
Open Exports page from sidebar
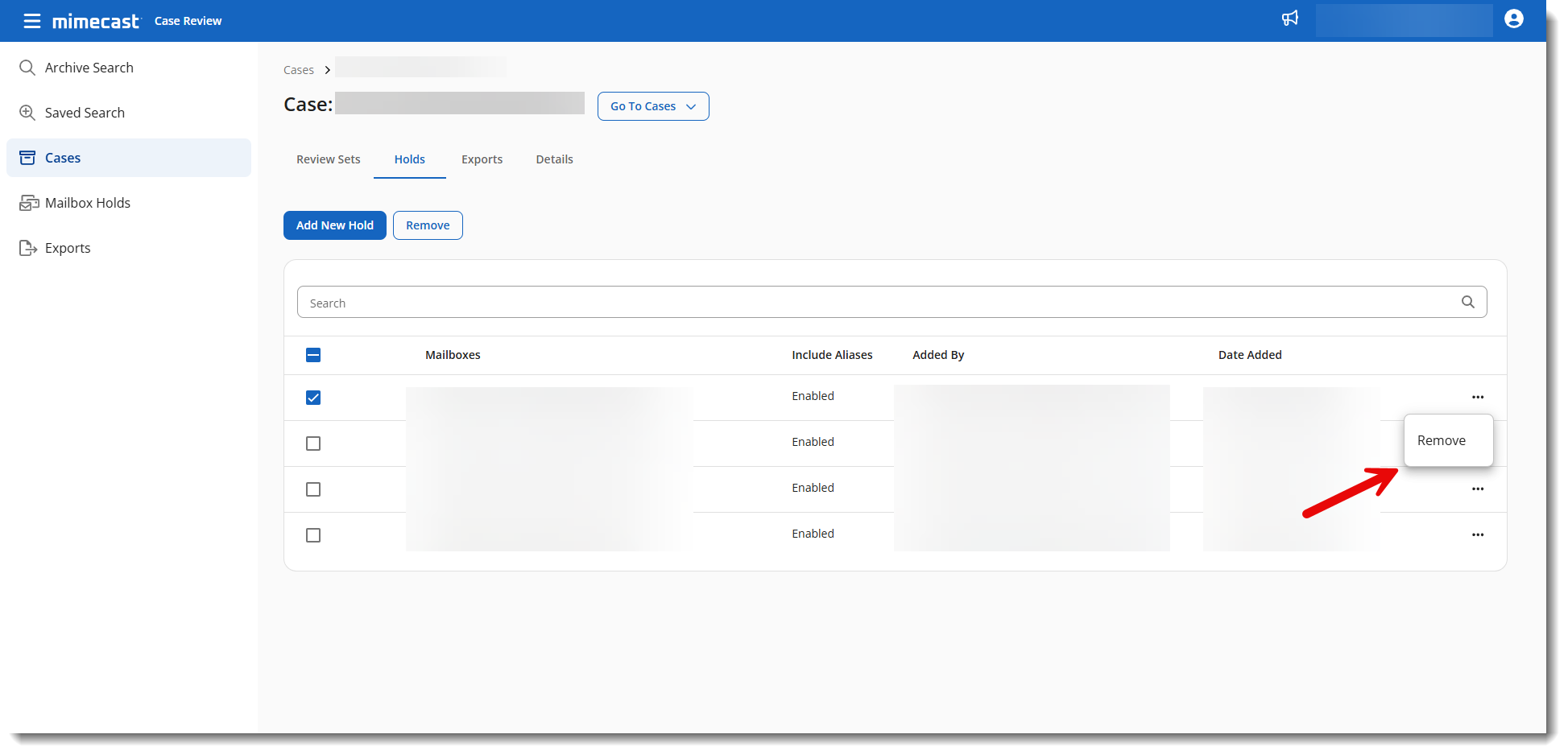68,248
